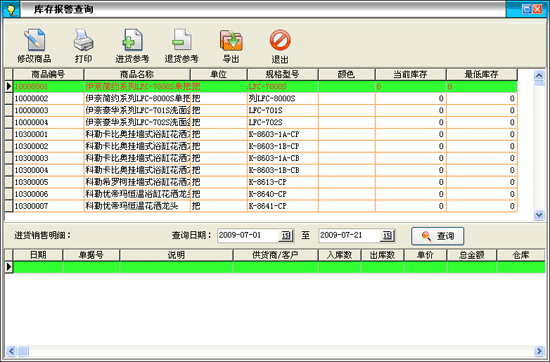Click the 日期 column header in detail grid
This screenshot has width=550, height=362.
pos(38,255)
